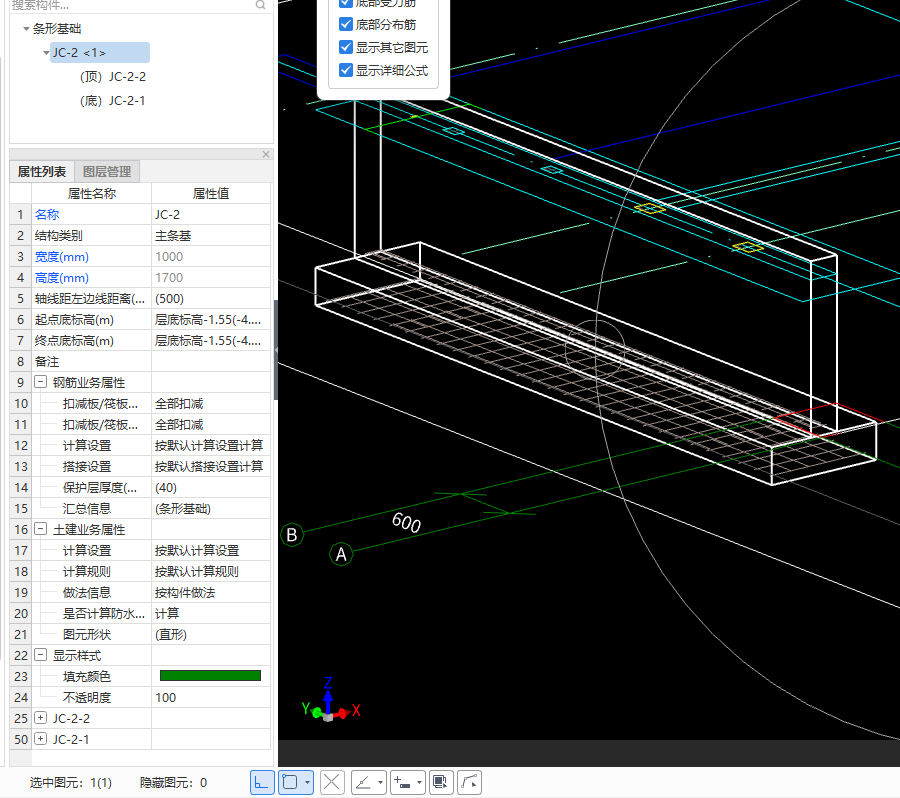Click the search magnifier icon in component box
The height and width of the screenshot is (798, 900).
(261, 5)
